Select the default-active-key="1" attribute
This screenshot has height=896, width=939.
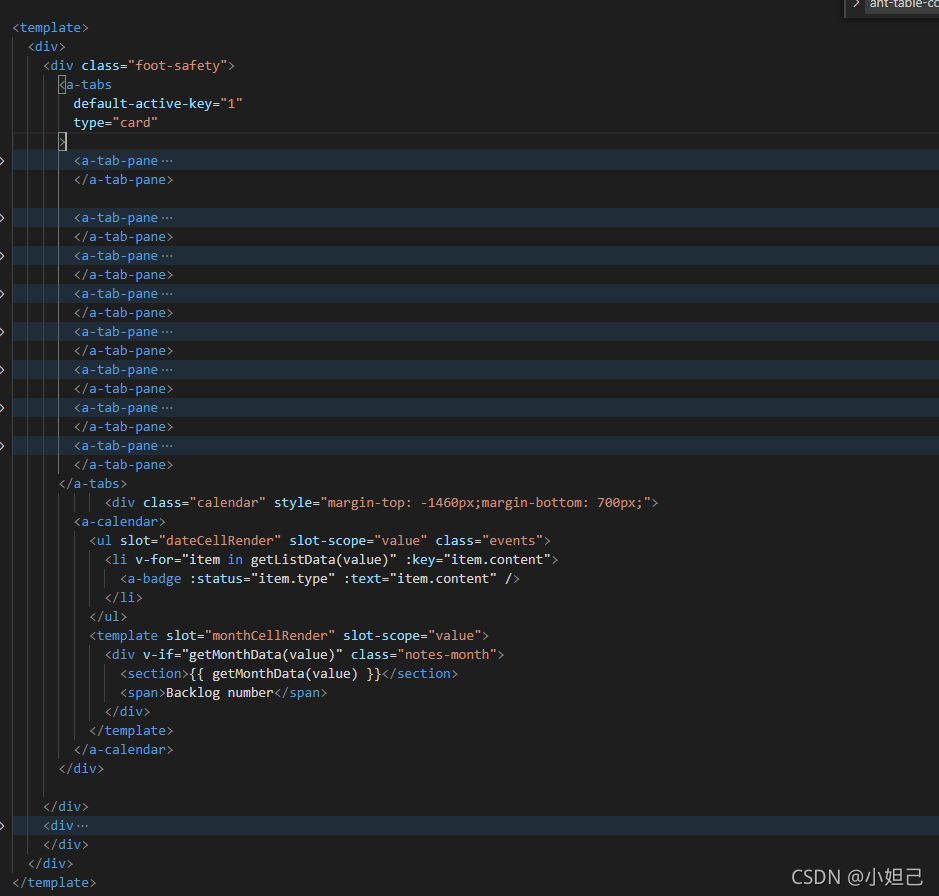[157, 104]
